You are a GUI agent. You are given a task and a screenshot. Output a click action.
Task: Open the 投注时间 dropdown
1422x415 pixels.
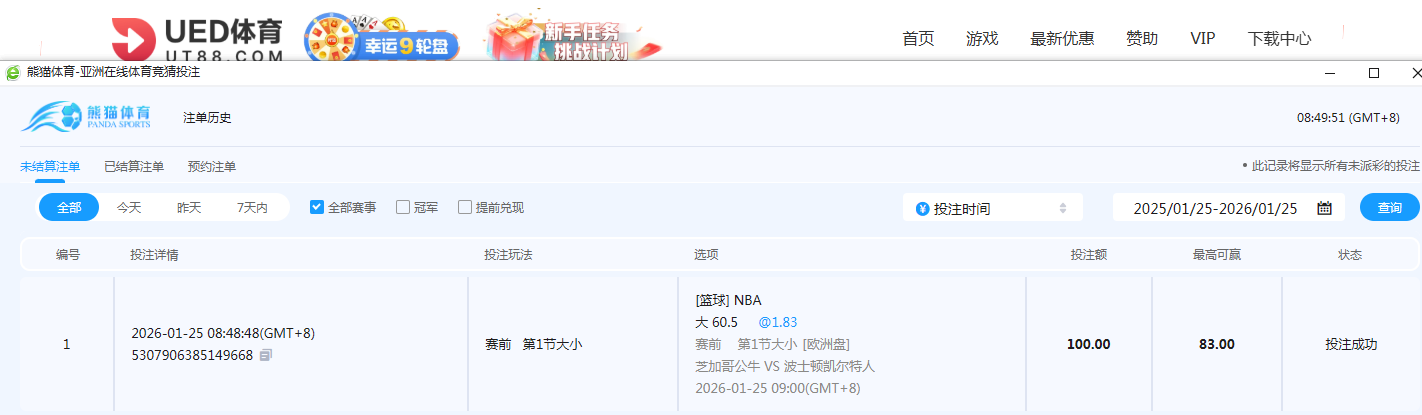(x=993, y=208)
